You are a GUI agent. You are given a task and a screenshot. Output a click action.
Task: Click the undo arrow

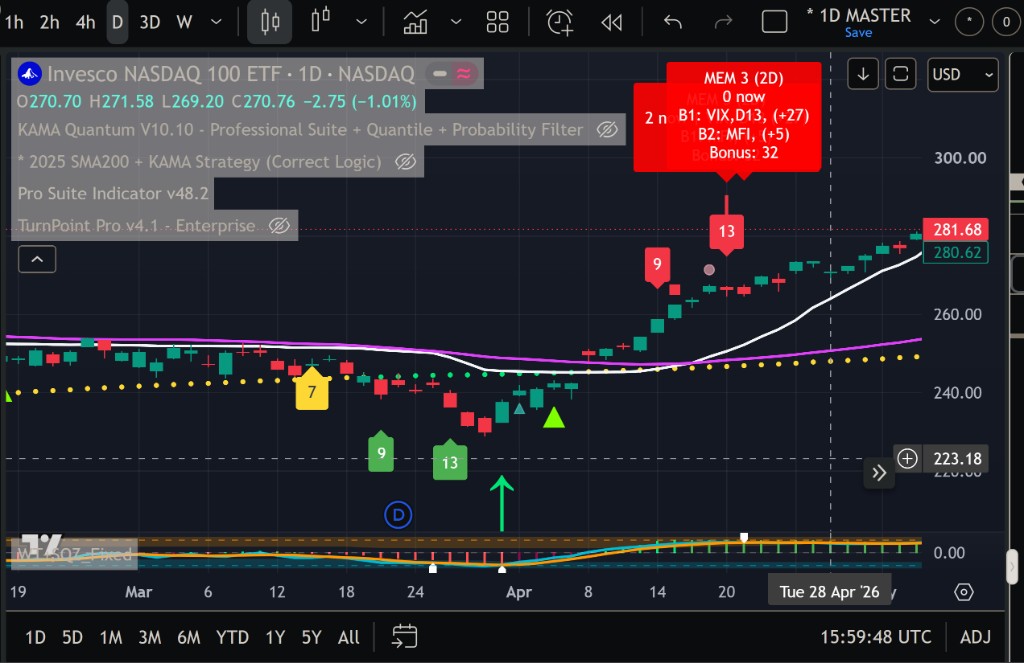[x=673, y=22]
